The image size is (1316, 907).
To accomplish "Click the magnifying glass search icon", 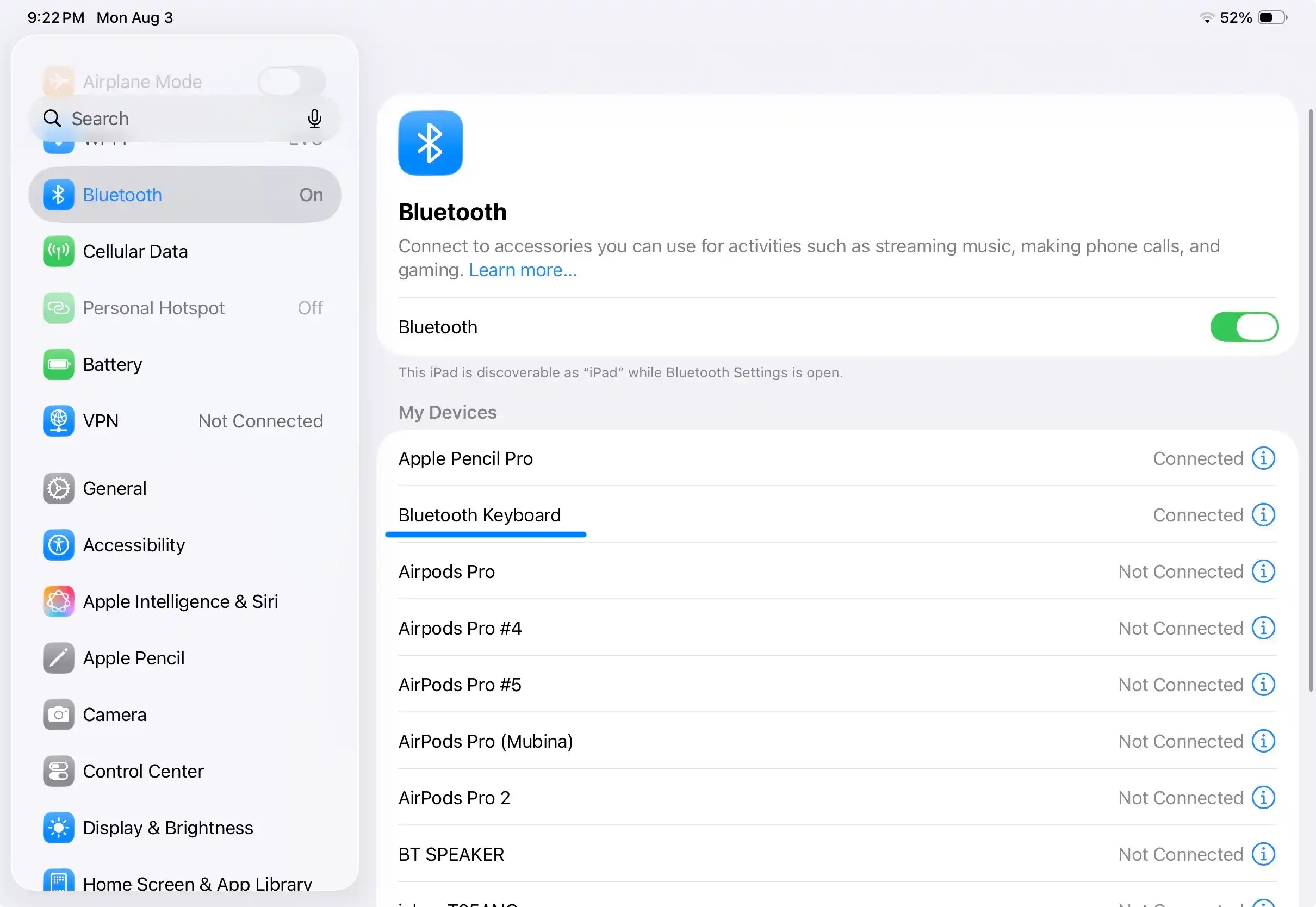I will 52,119.
